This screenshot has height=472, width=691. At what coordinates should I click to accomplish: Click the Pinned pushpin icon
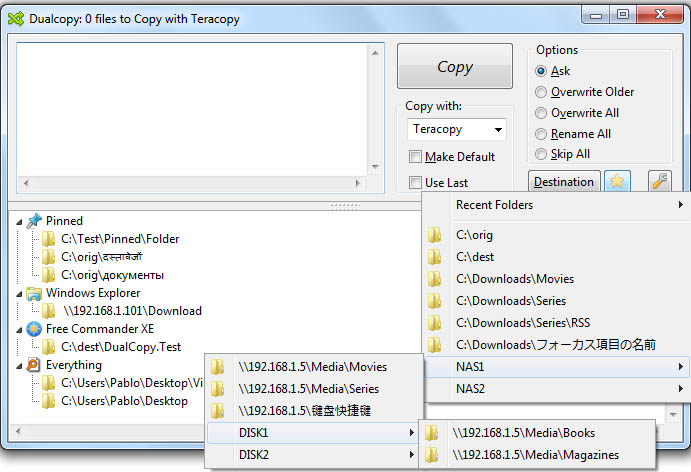pyautogui.click(x=35, y=220)
